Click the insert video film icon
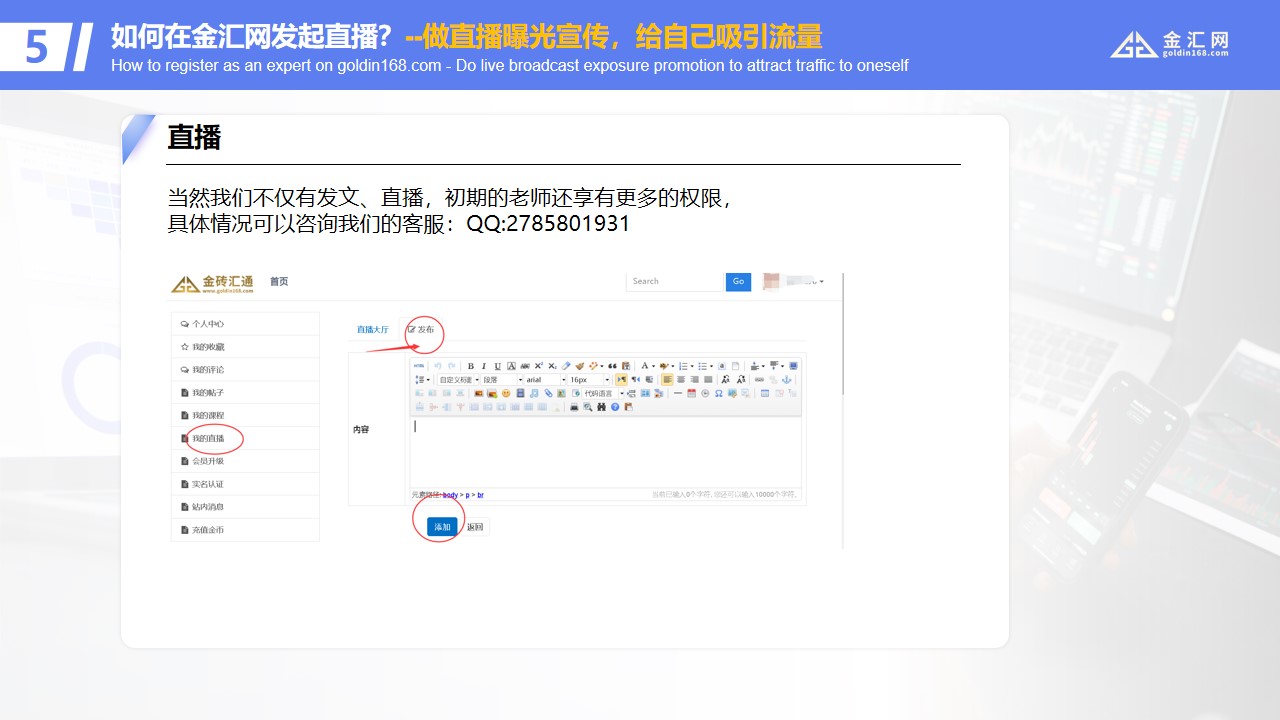The width and height of the screenshot is (1280, 720). click(x=520, y=393)
